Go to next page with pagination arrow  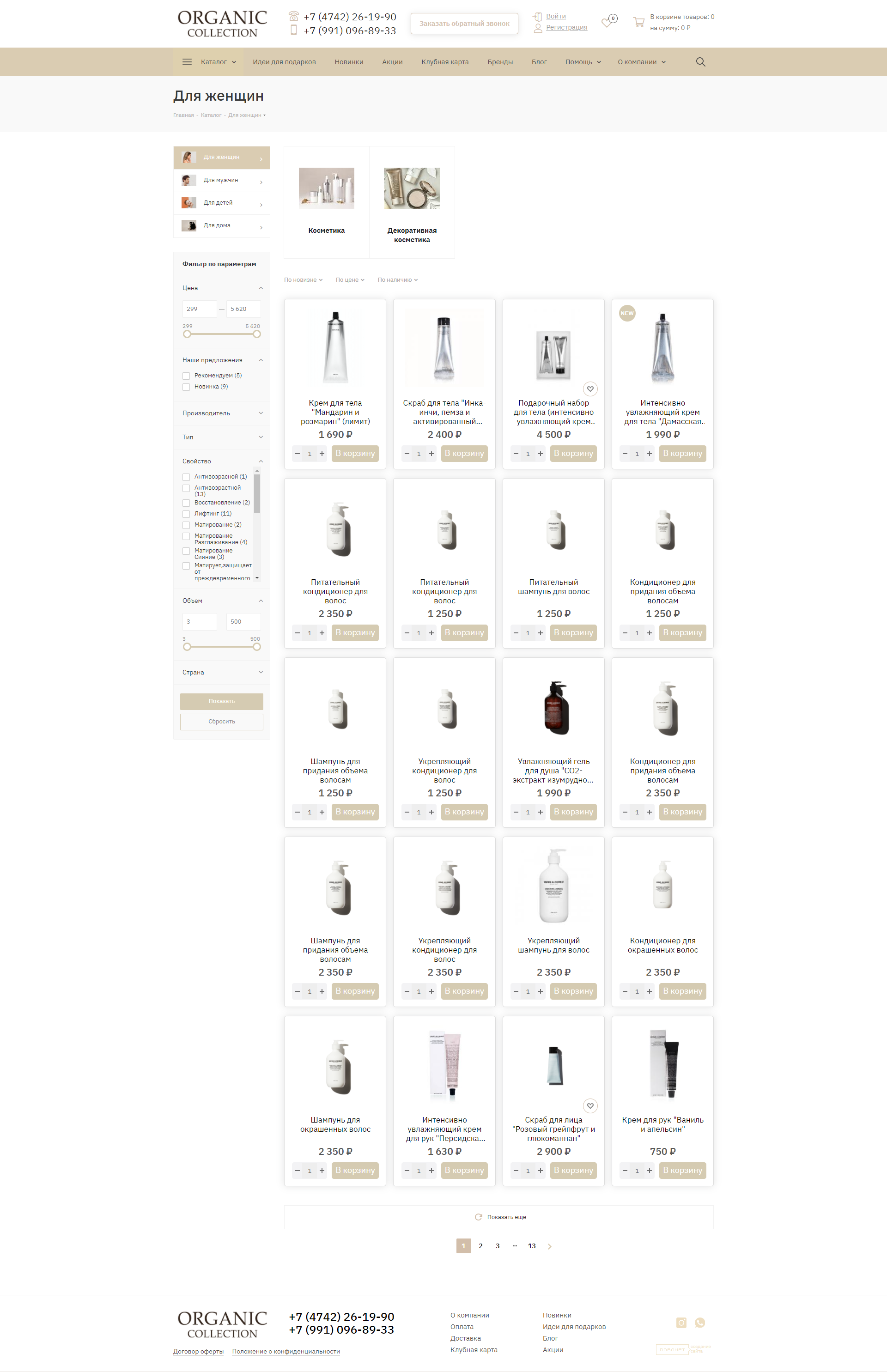point(549,1246)
